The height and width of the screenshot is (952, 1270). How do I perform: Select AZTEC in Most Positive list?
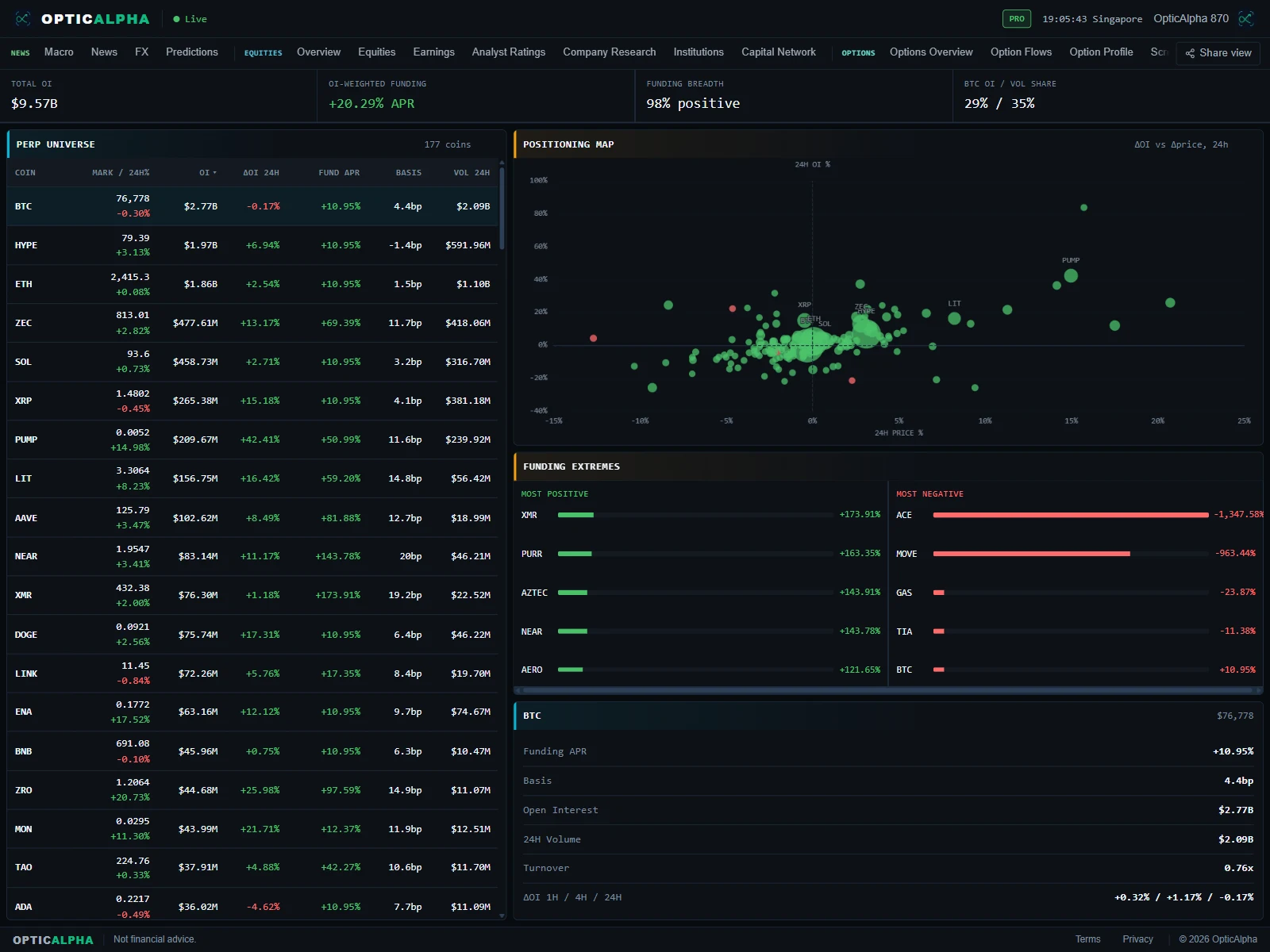pyautogui.click(x=701, y=593)
